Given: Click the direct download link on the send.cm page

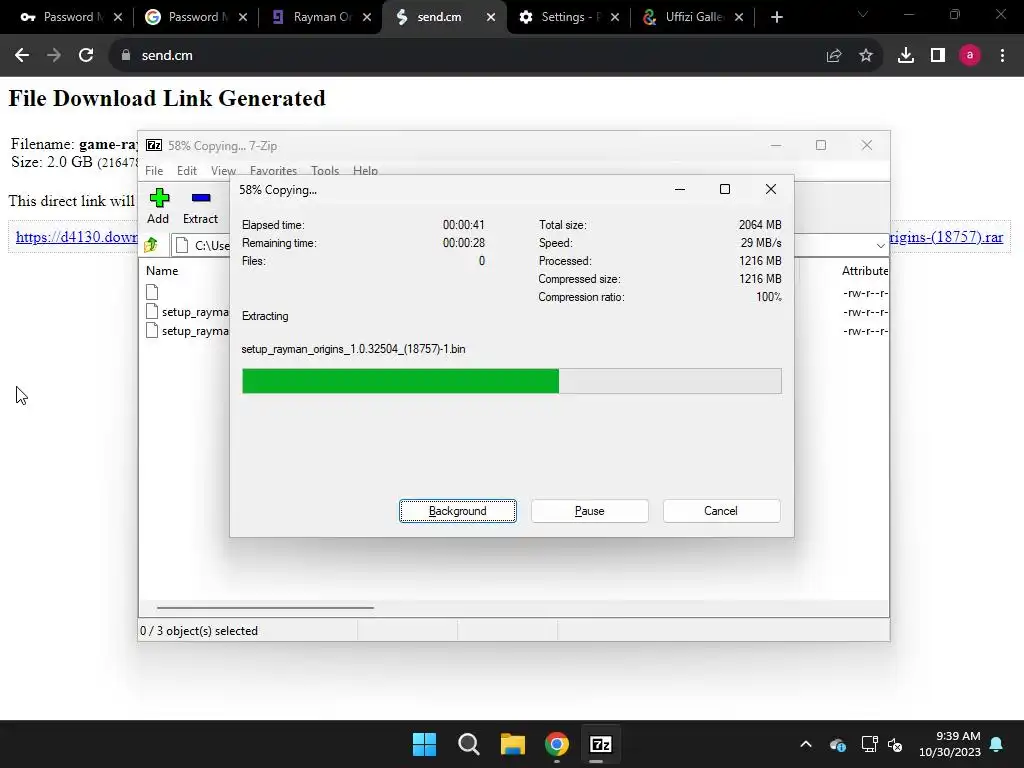Looking at the screenshot, I should (76, 237).
